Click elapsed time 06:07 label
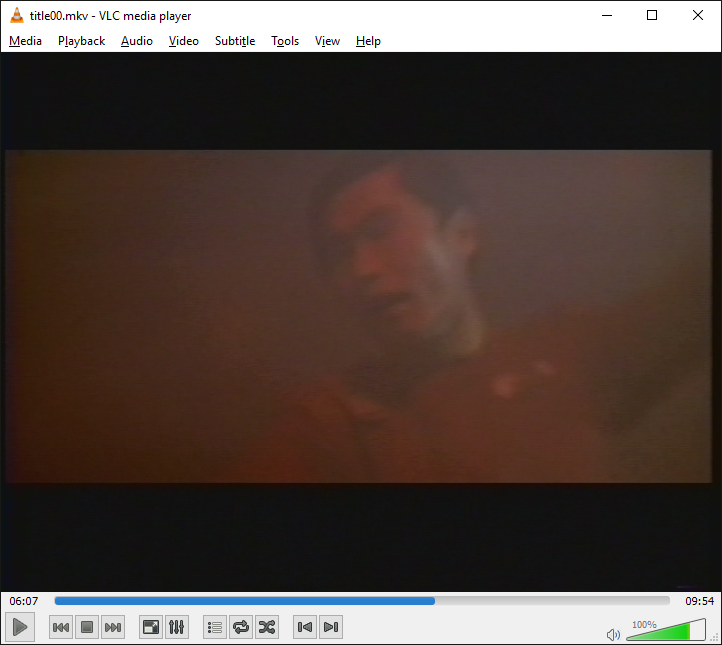722x645 pixels. [24, 601]
